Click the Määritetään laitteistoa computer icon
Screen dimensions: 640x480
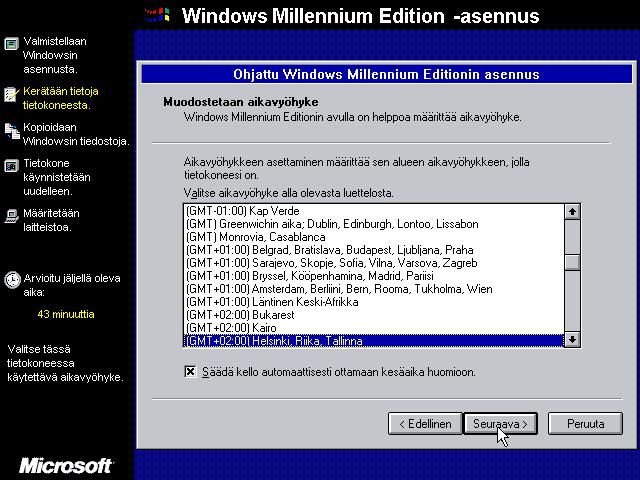pyautogui.click(x=11, y=216)
